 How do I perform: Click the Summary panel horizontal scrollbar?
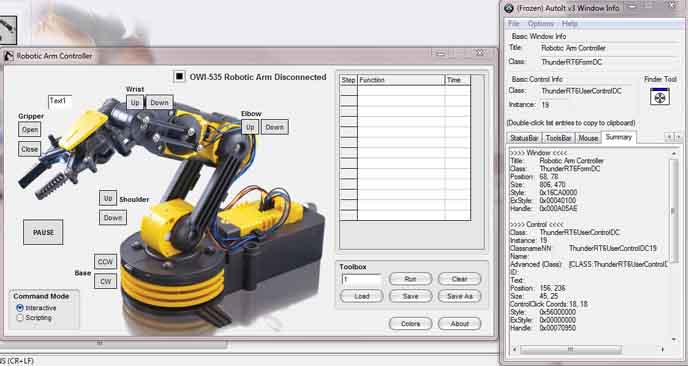coord(589,350)
